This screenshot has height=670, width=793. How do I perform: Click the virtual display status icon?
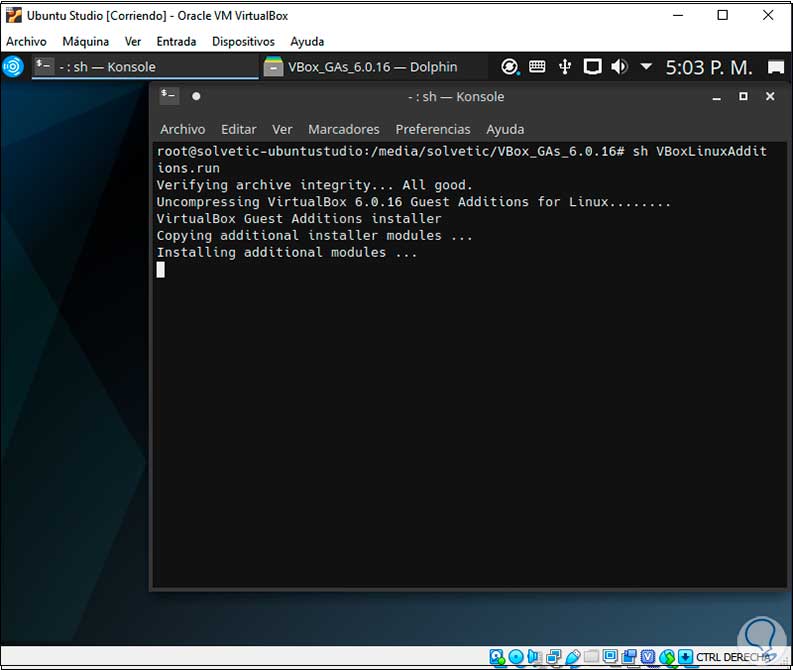(610, 656)
